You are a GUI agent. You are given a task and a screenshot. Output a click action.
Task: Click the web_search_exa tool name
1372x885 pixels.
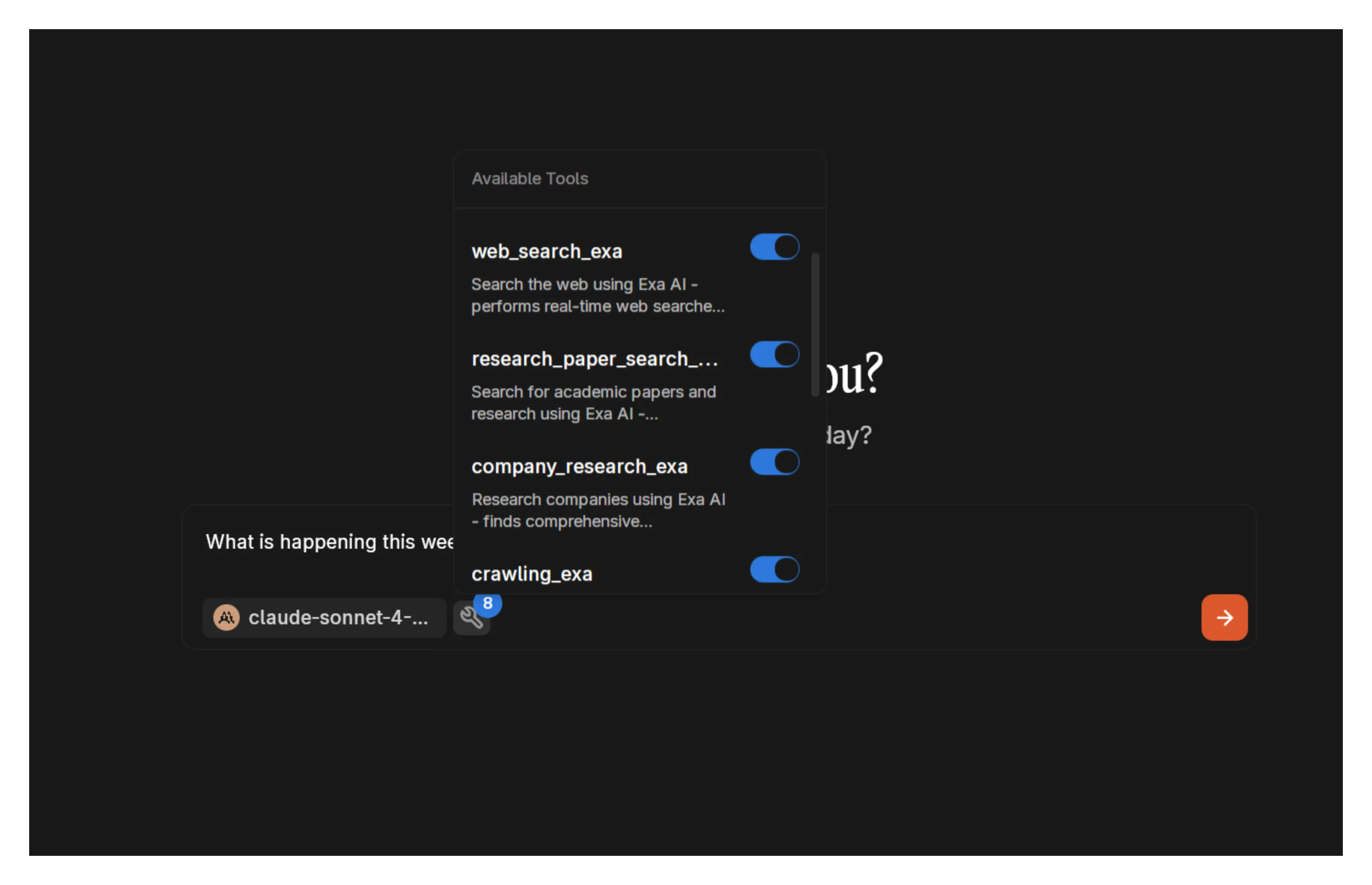pos(547,251)
